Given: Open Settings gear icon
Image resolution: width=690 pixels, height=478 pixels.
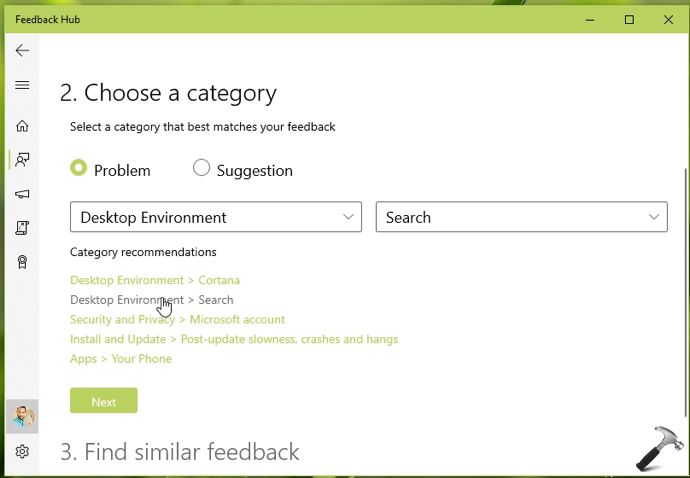Looking at the screenshot, I should 22,451.
